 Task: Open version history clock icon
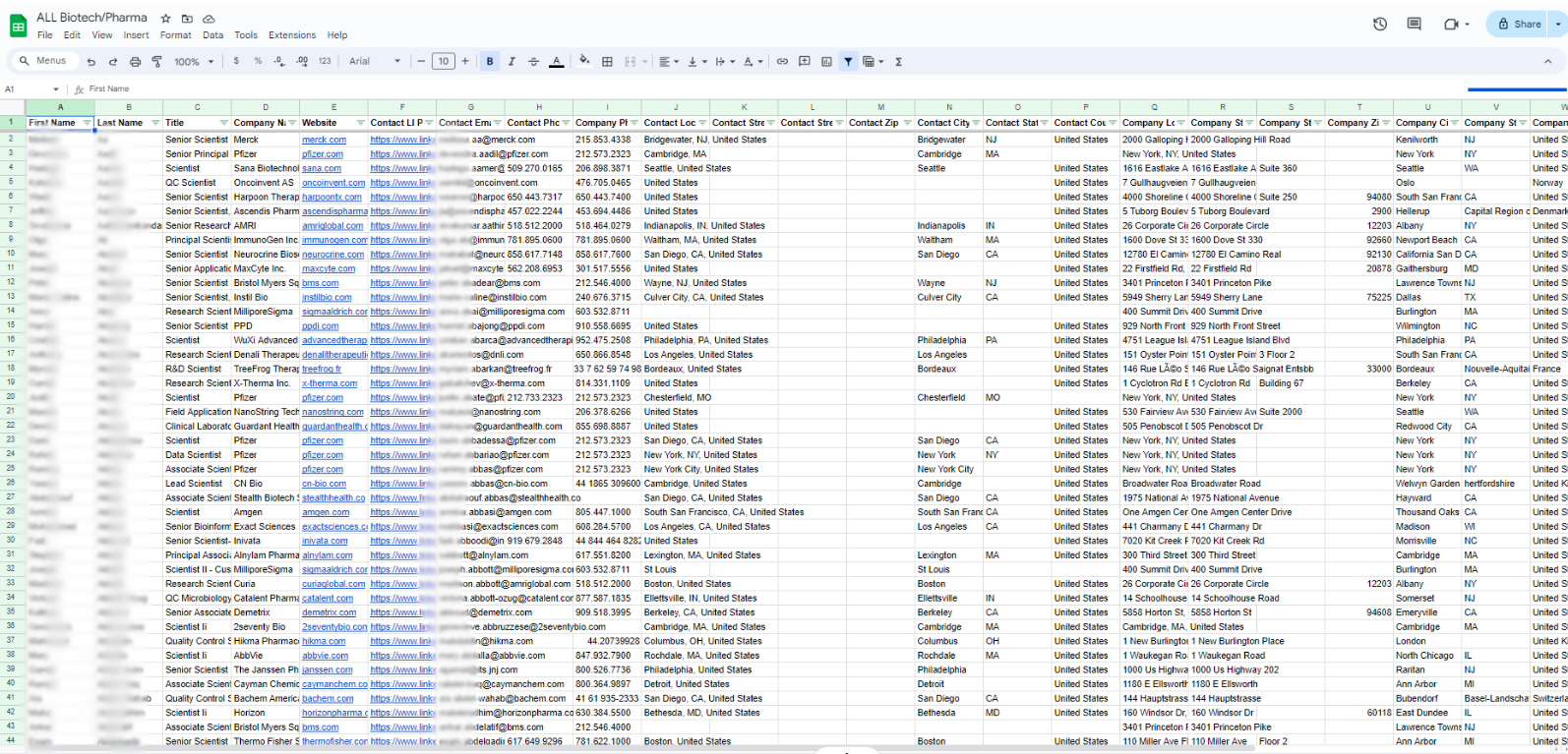(1380, 24)
